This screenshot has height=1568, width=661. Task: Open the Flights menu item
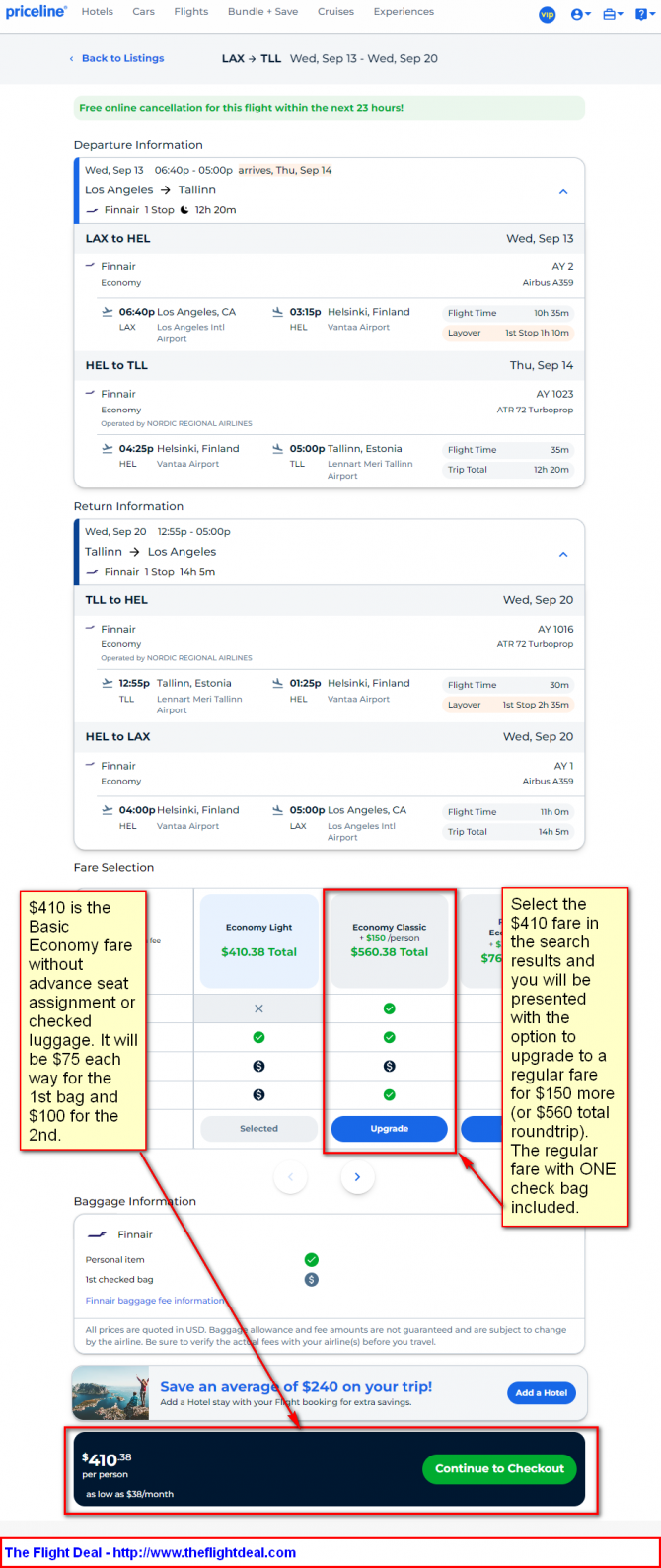click(191, 12)
